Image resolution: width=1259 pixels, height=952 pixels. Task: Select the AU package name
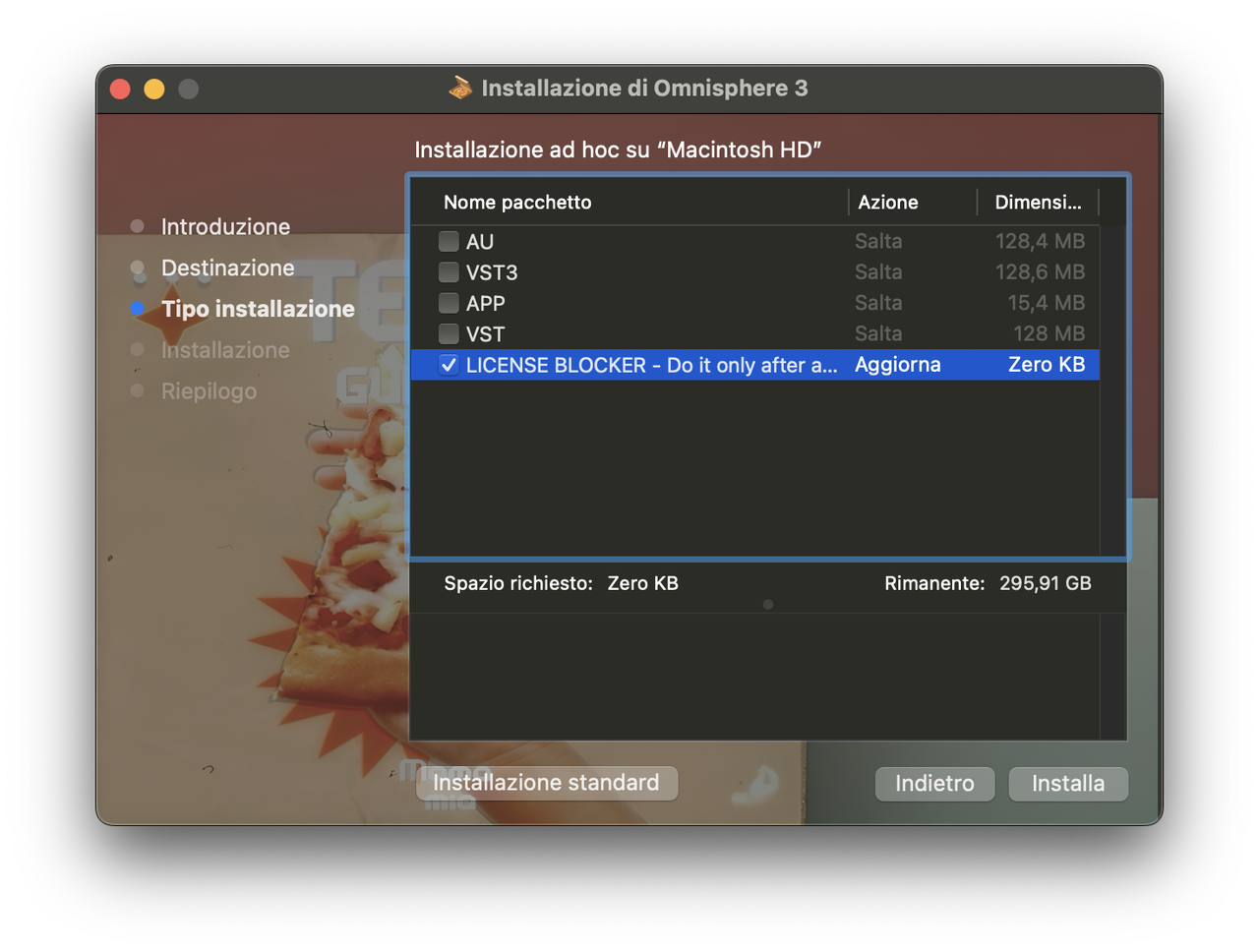(480, 242)
